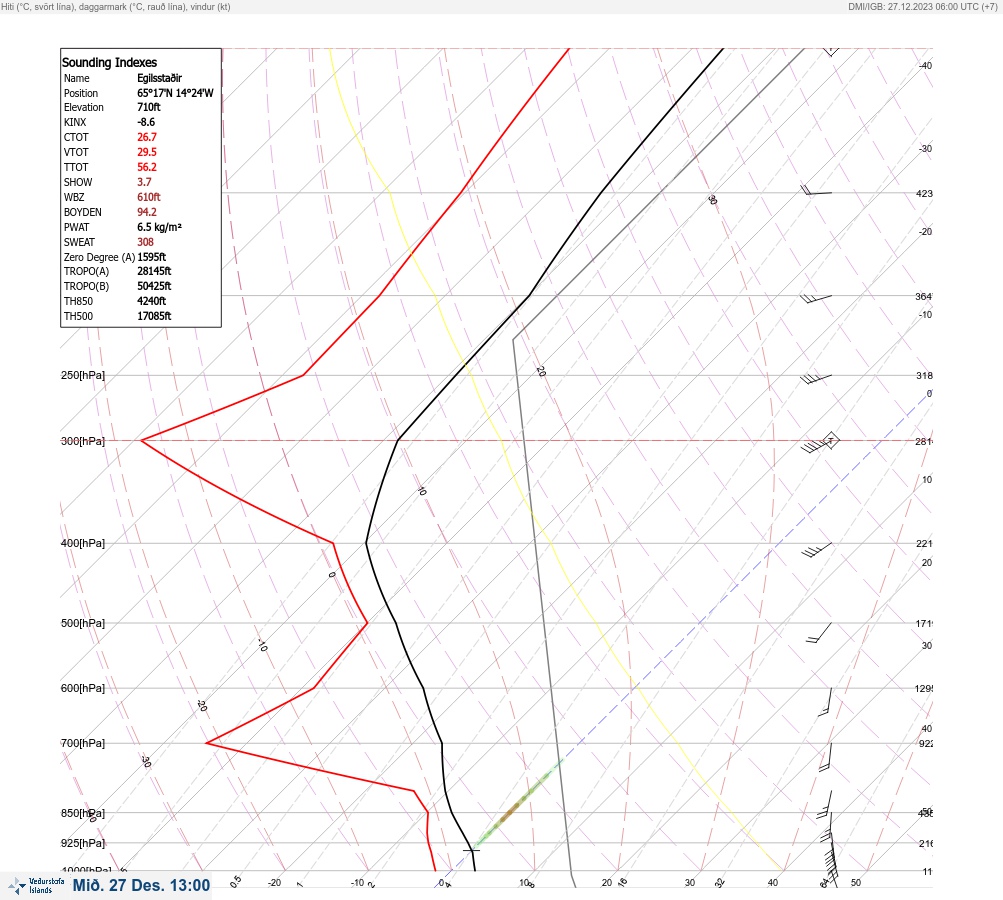The width and height of the screenshot is (1003, 900).
Task: Click the SHOW value '3.7'
Action: coord(144,182)
